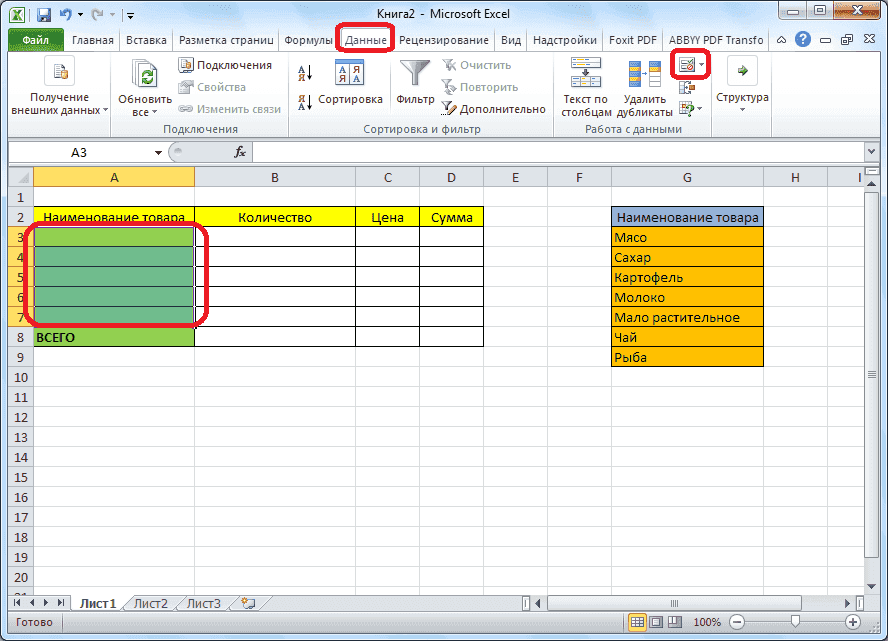The height and width of the screenshot is (641, 888).
Task: Open the Формулы ribbon tab
Action: click(x=307, y=40)
